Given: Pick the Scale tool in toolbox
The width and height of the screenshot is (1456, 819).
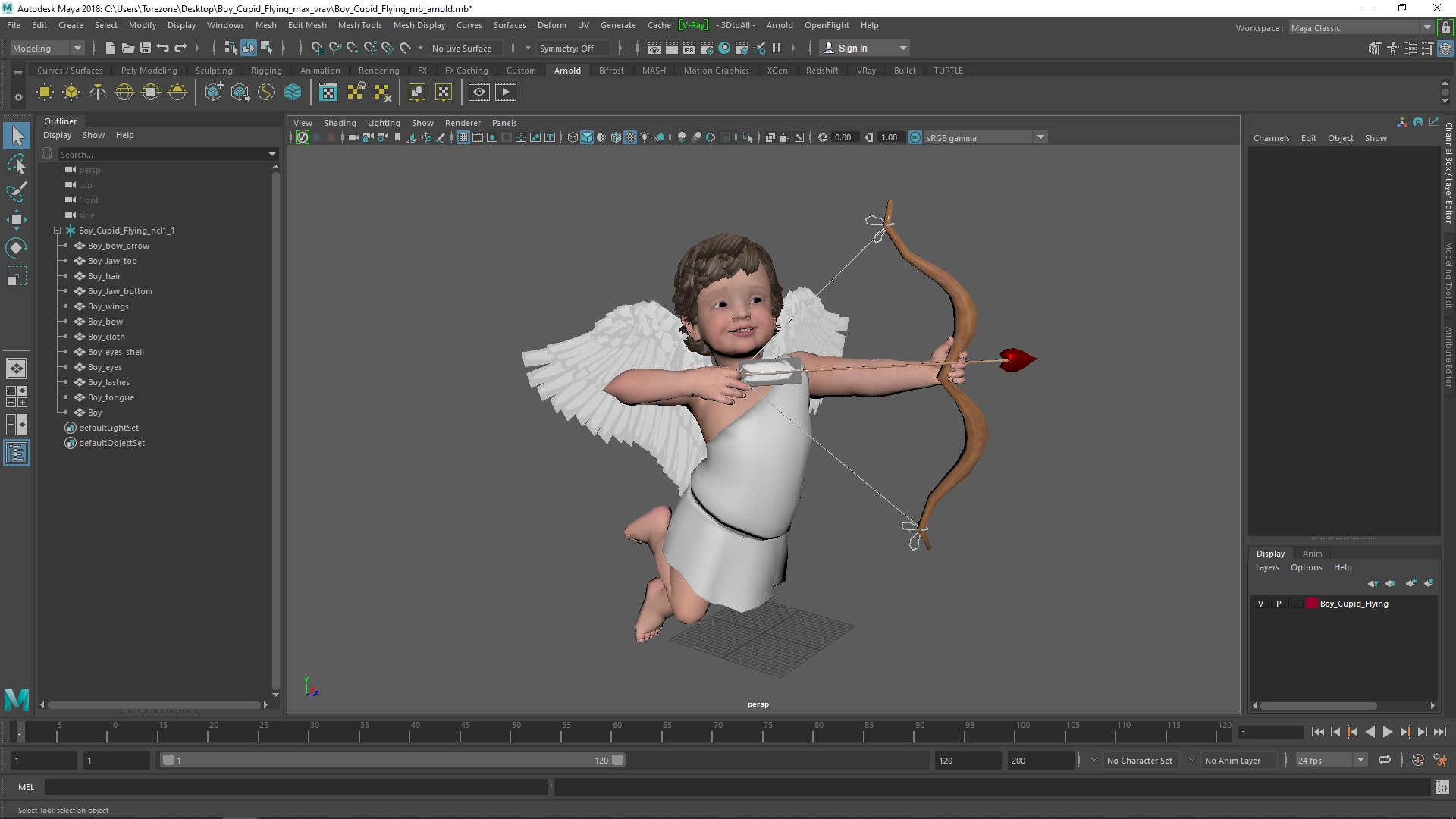Looking at the screenshot, I should tap(17, 276).
